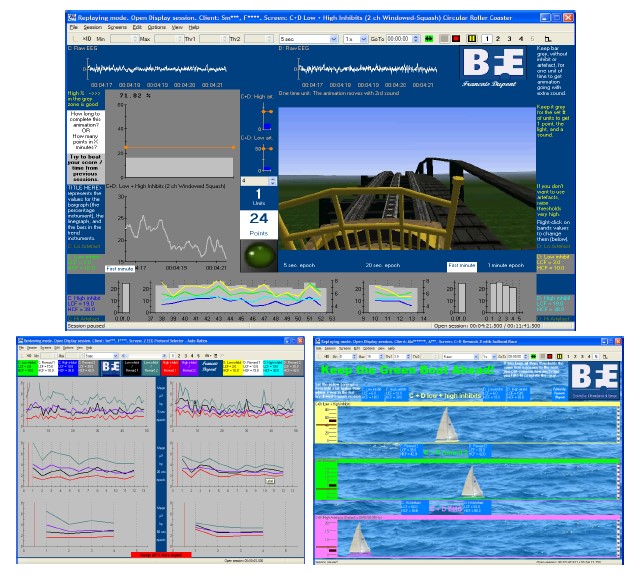Click the D Raw EEG trace

[x=367, y=69]
